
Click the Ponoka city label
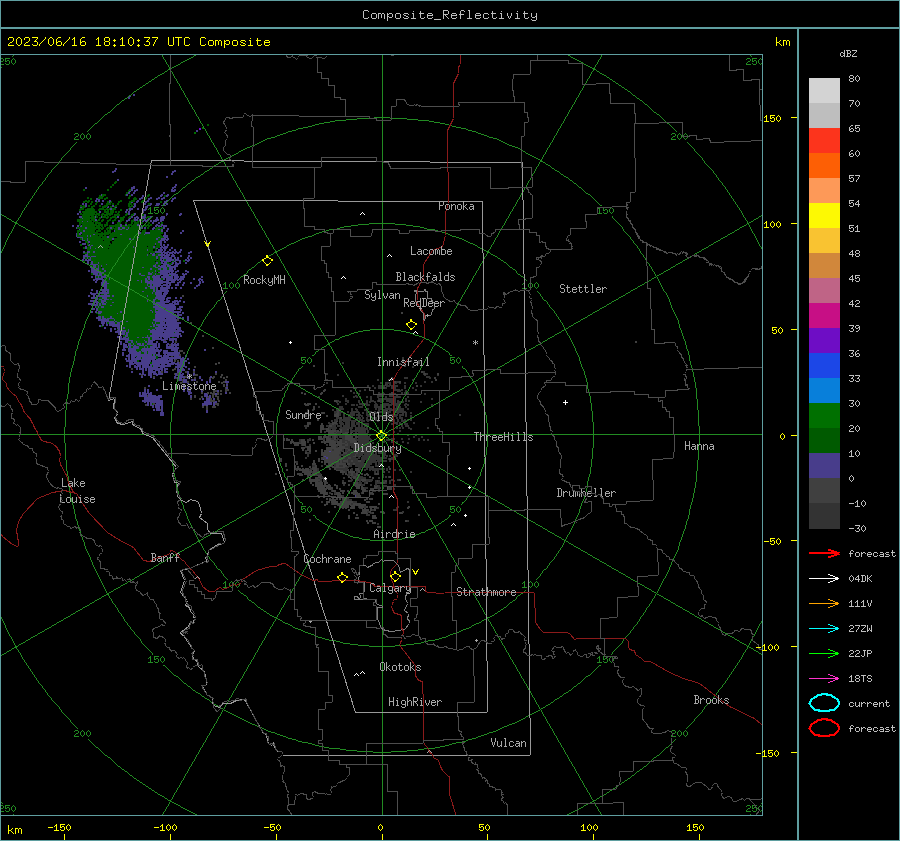pyautogui.click(x=456, y=206)
